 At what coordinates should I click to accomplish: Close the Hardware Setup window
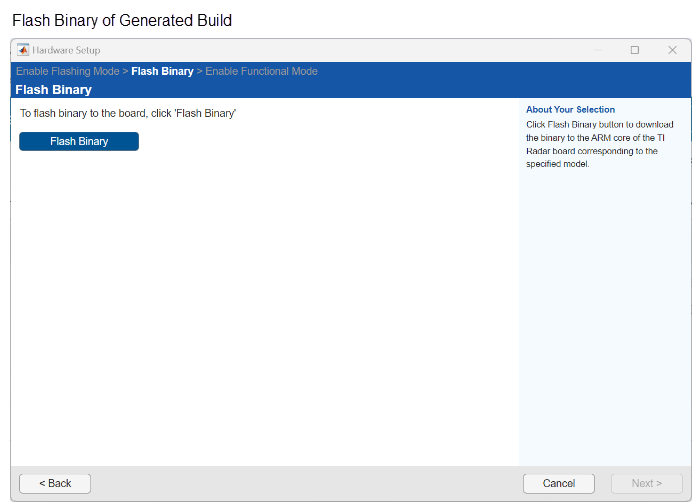tap(672, 50)
